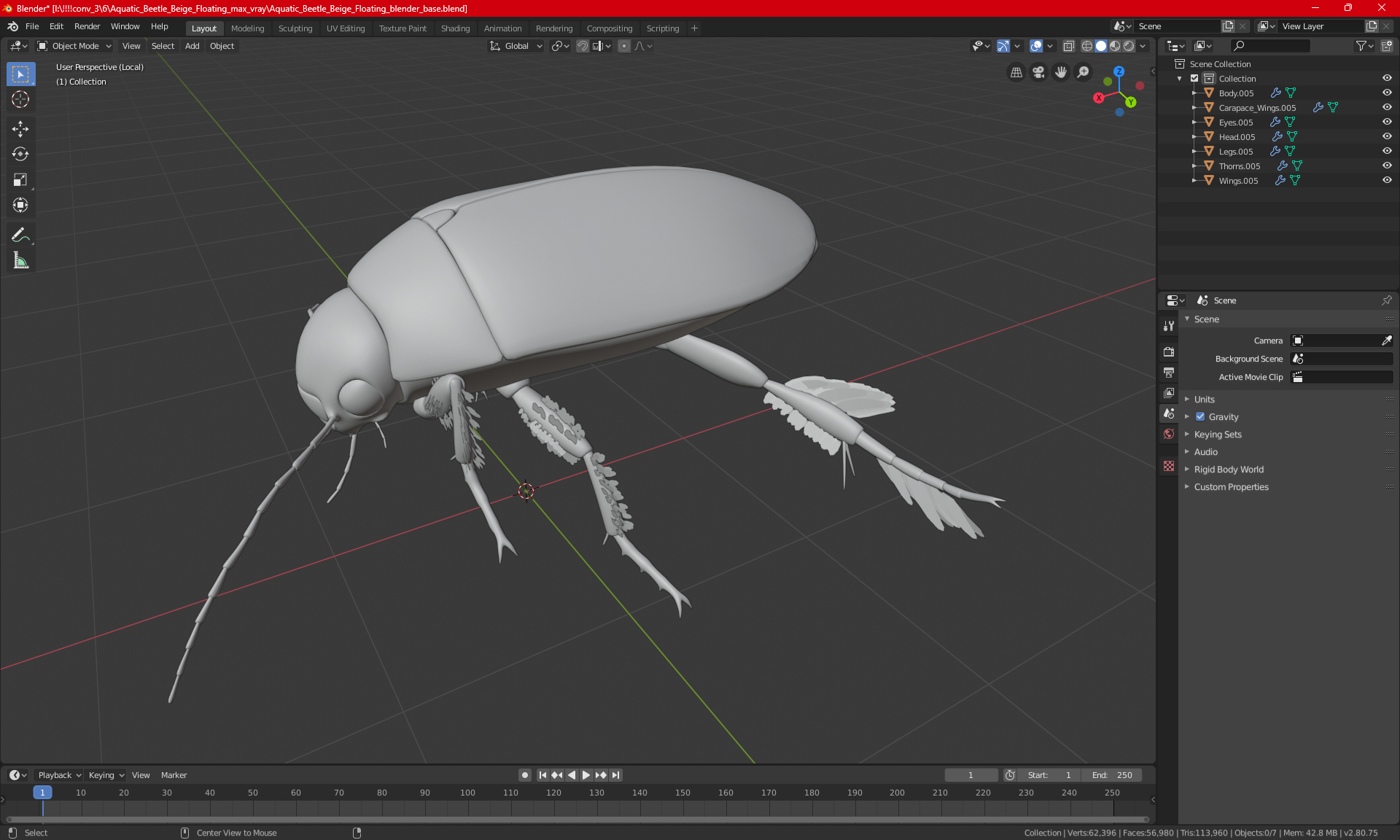The height and width of the screenshot is (840, 1400).
Task: Open the Playback popover in timeline
Action: [x=58, y=775]
